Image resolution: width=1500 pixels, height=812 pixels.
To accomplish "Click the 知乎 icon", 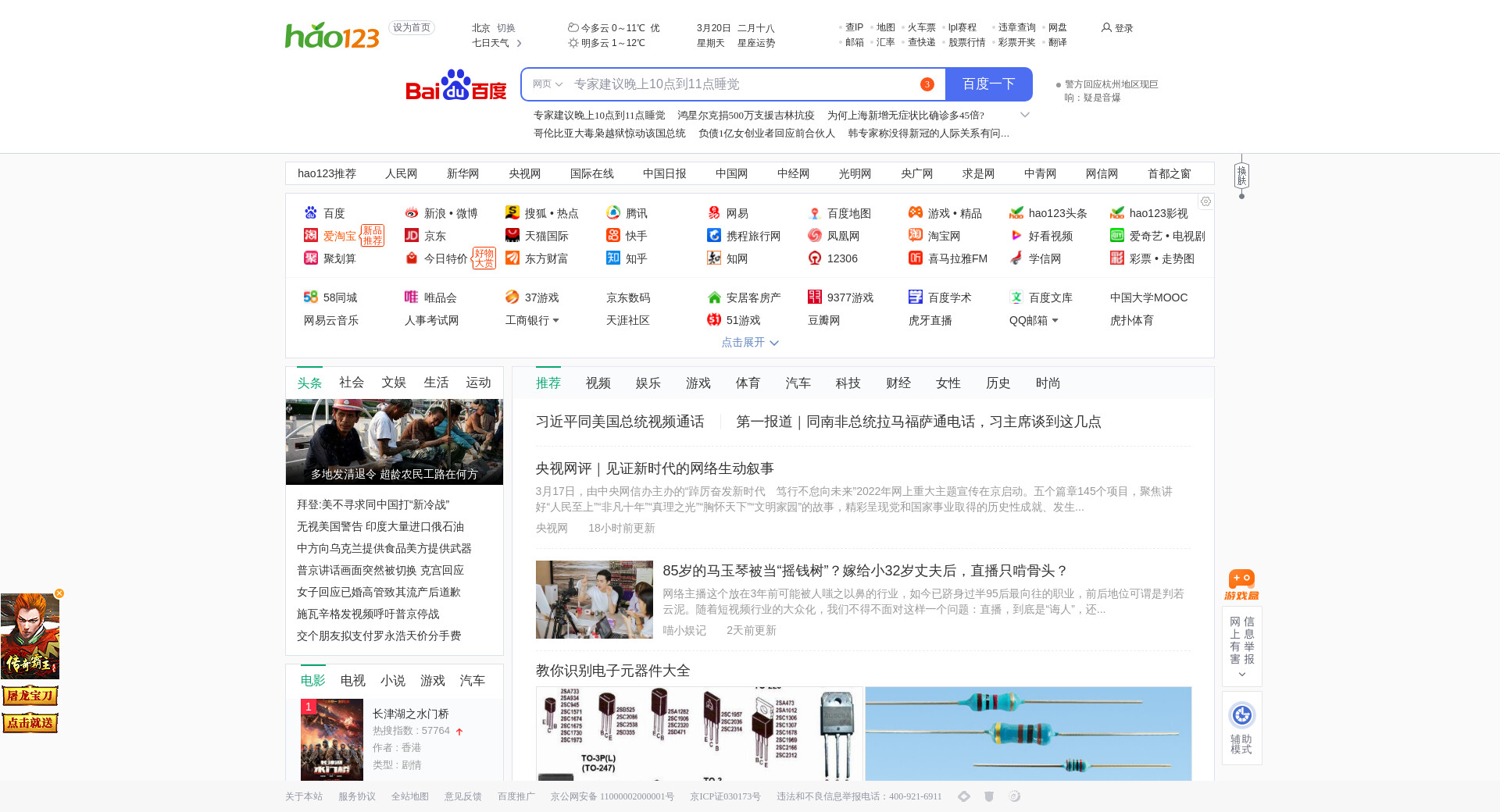I will 613,258.
